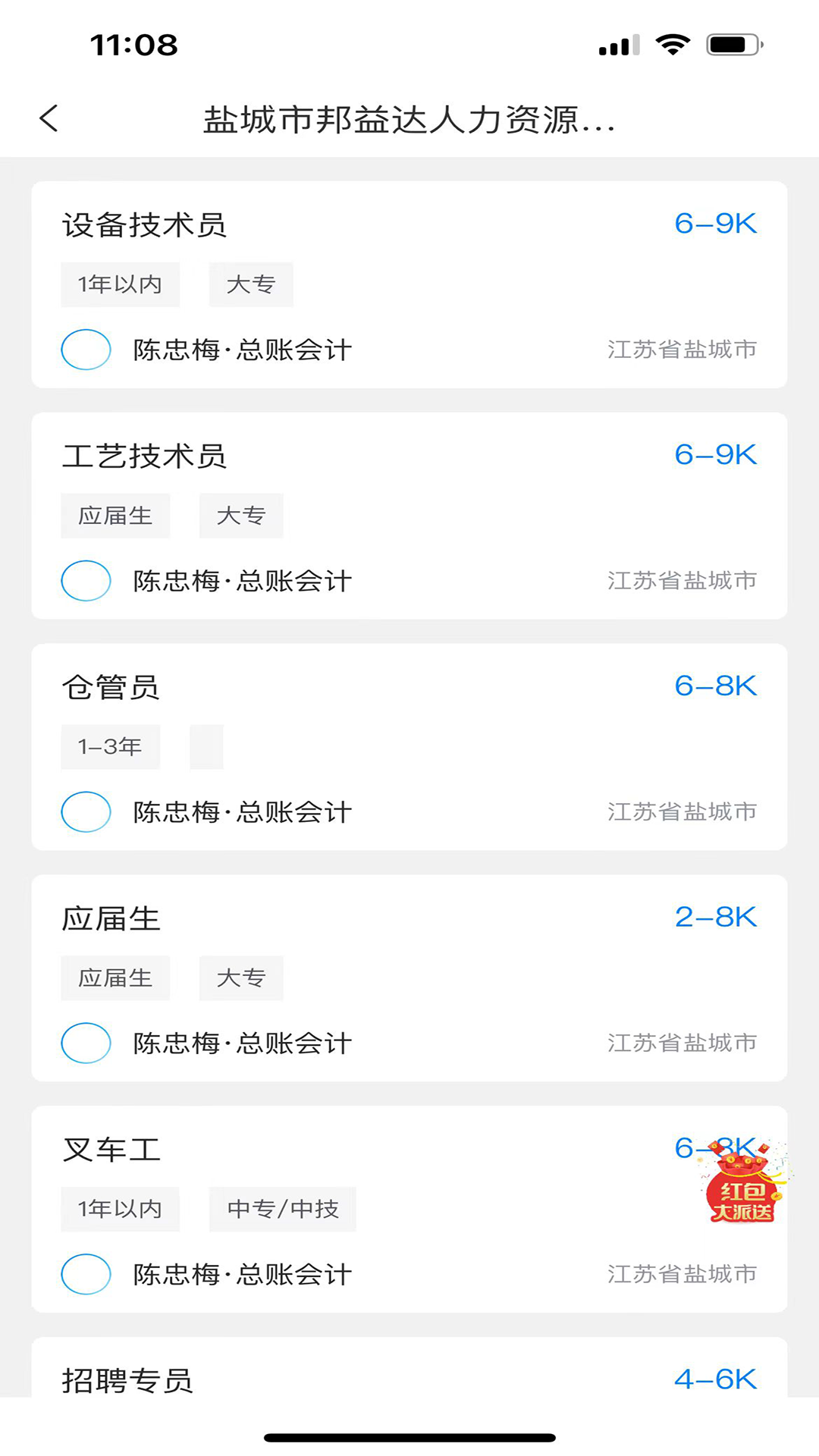
Task: Select the 仓管员 job posting
Action: [111, 688]
